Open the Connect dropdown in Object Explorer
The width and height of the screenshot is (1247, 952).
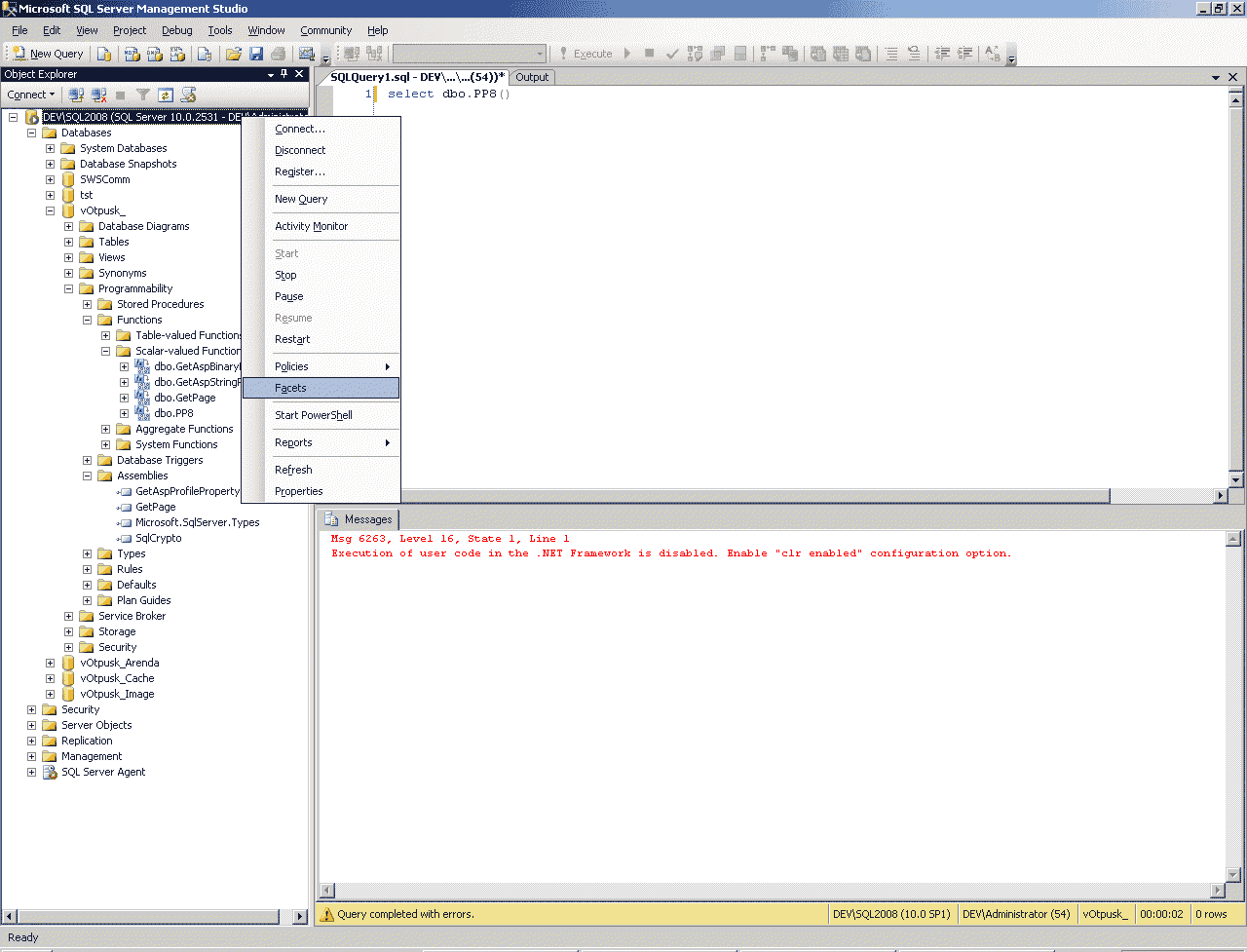tap(31, 95)
